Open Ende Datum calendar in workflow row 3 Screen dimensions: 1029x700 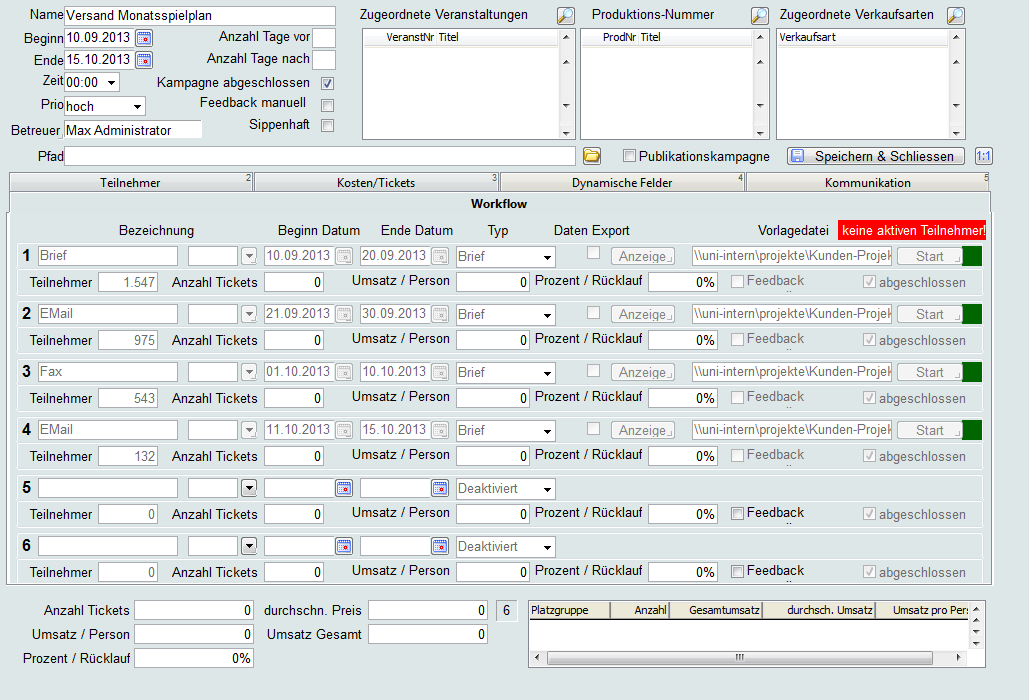(440, 373)
